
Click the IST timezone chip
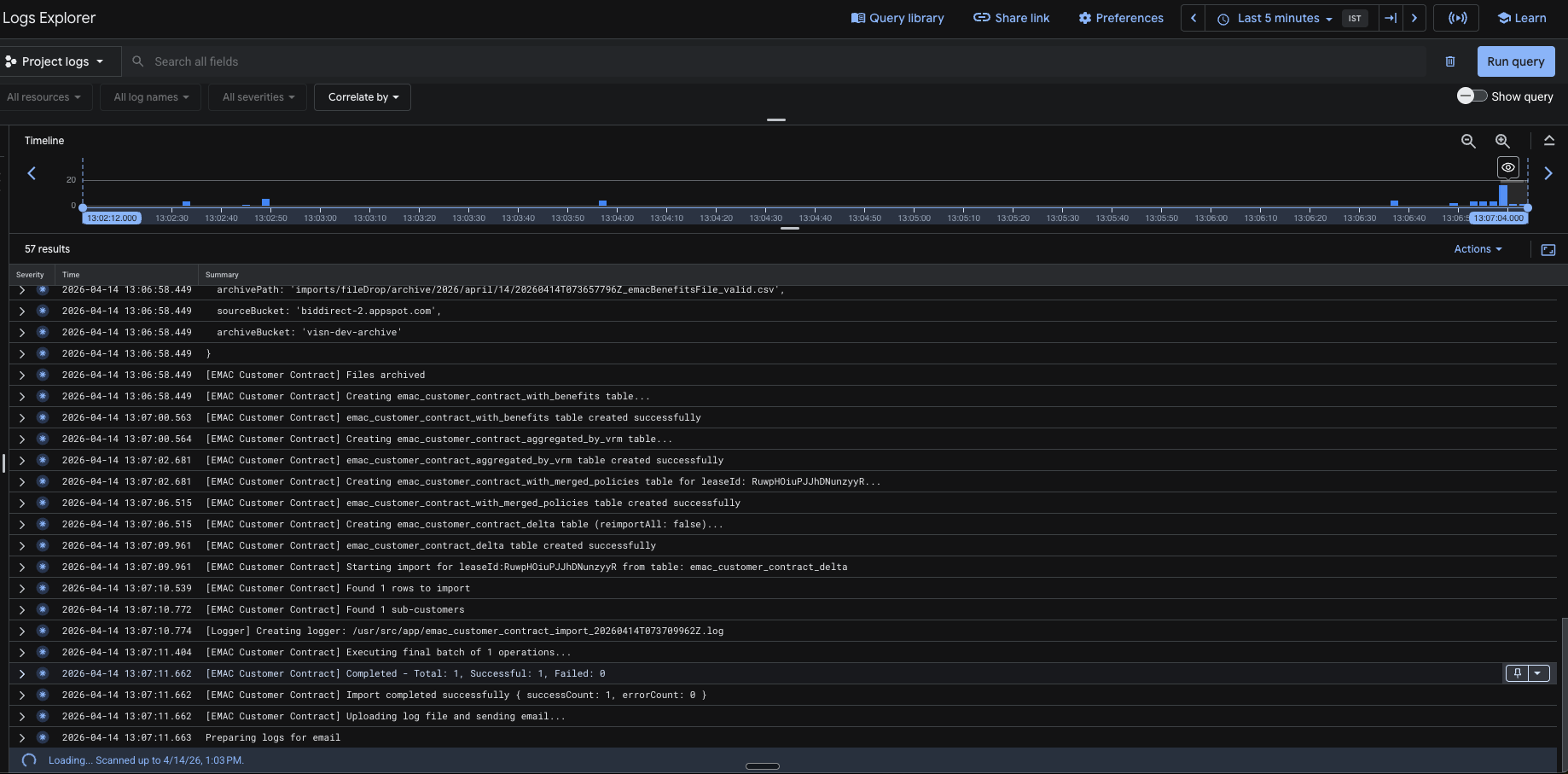click(1355, 18)
